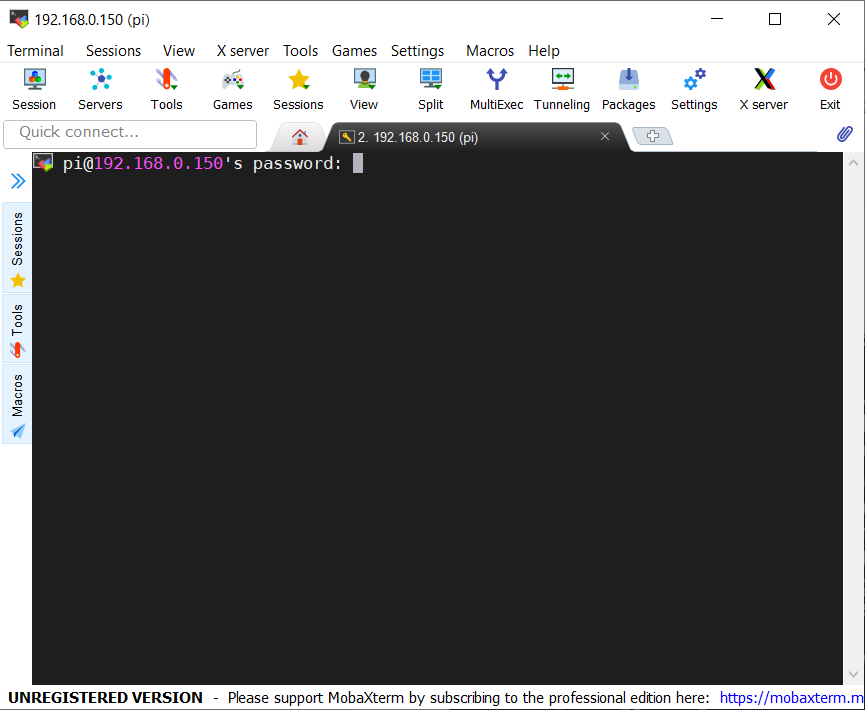Open the Packages toolbar icon
The width and height of the screenshot is (865, 710).
[x=628, y=89]
